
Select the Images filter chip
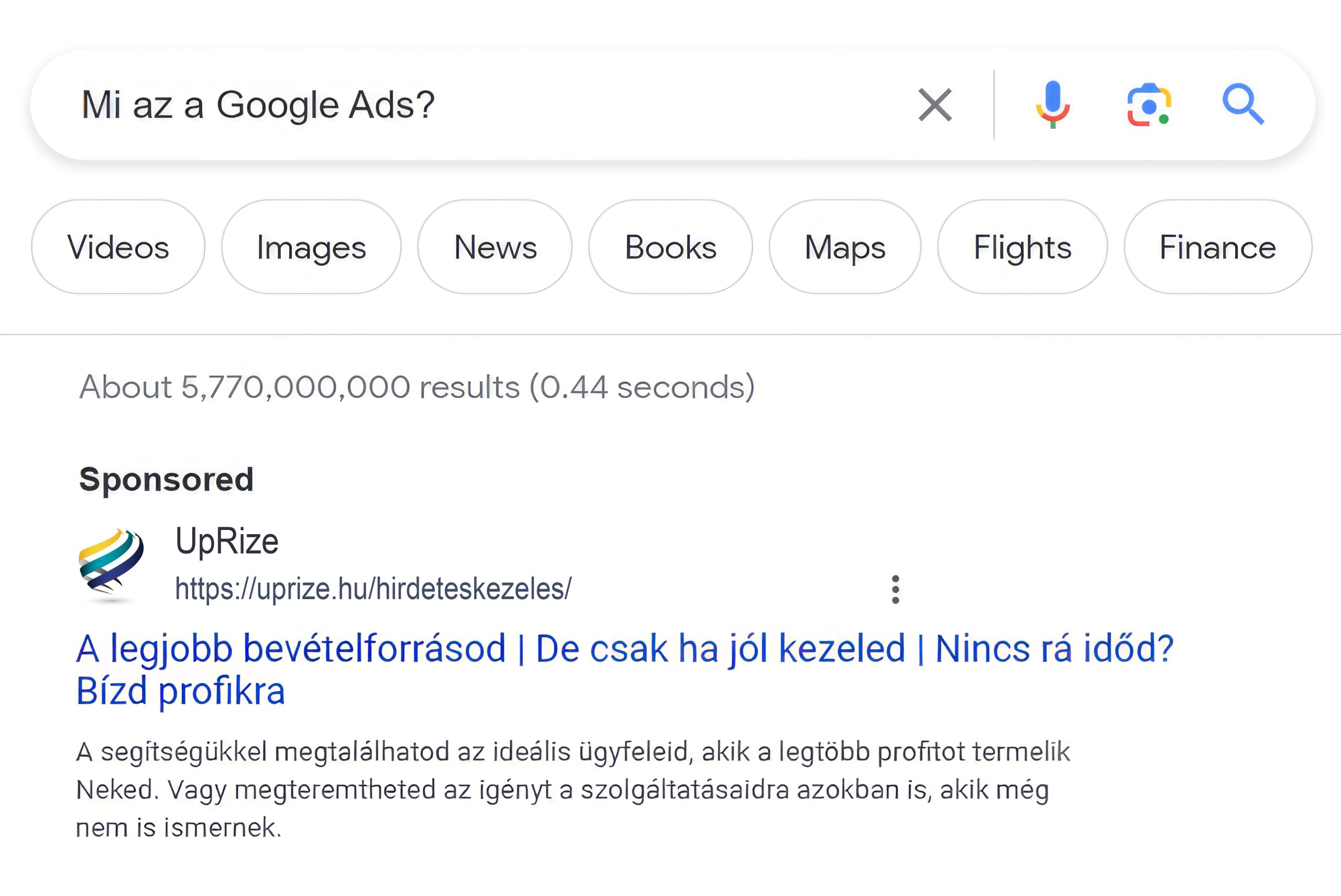pyautogui.click(x=311, y=247)
